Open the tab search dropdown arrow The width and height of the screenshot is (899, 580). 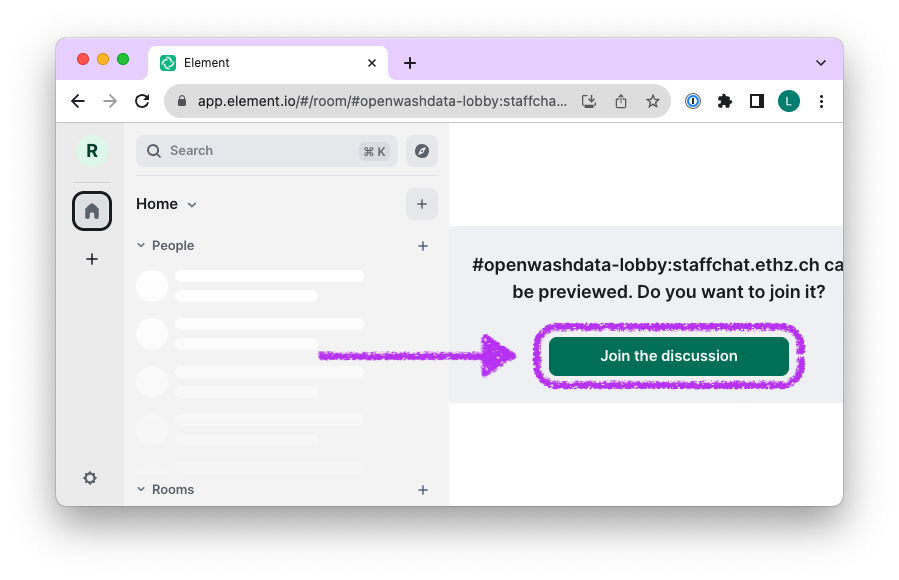tap(821, 62)
